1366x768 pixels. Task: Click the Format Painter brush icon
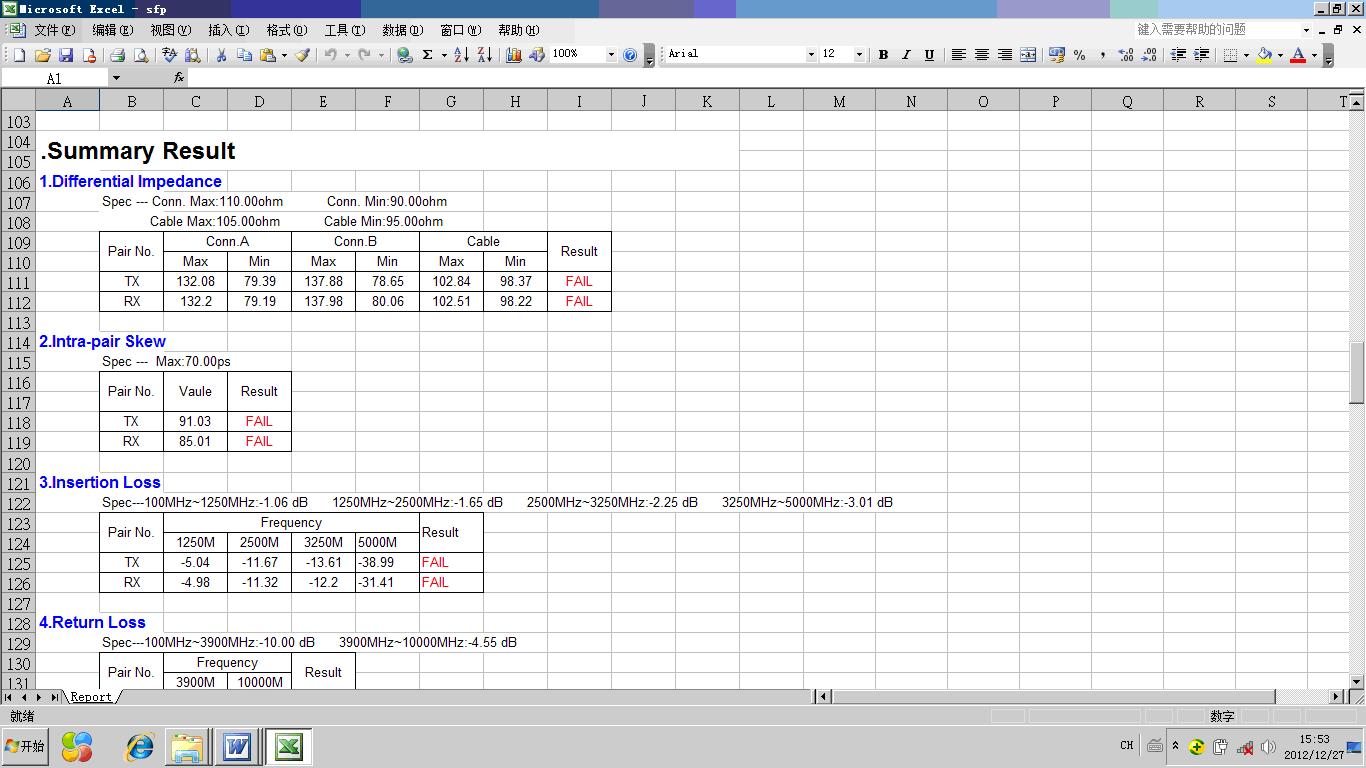point(303,55)
